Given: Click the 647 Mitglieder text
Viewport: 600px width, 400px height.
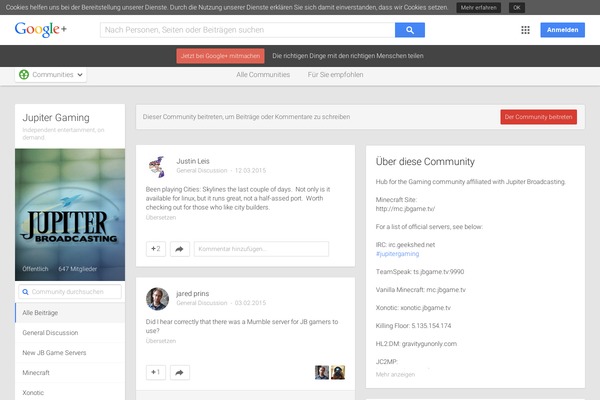Looking at the screenshot, I should pyautogui.click(x=78, y=269).
